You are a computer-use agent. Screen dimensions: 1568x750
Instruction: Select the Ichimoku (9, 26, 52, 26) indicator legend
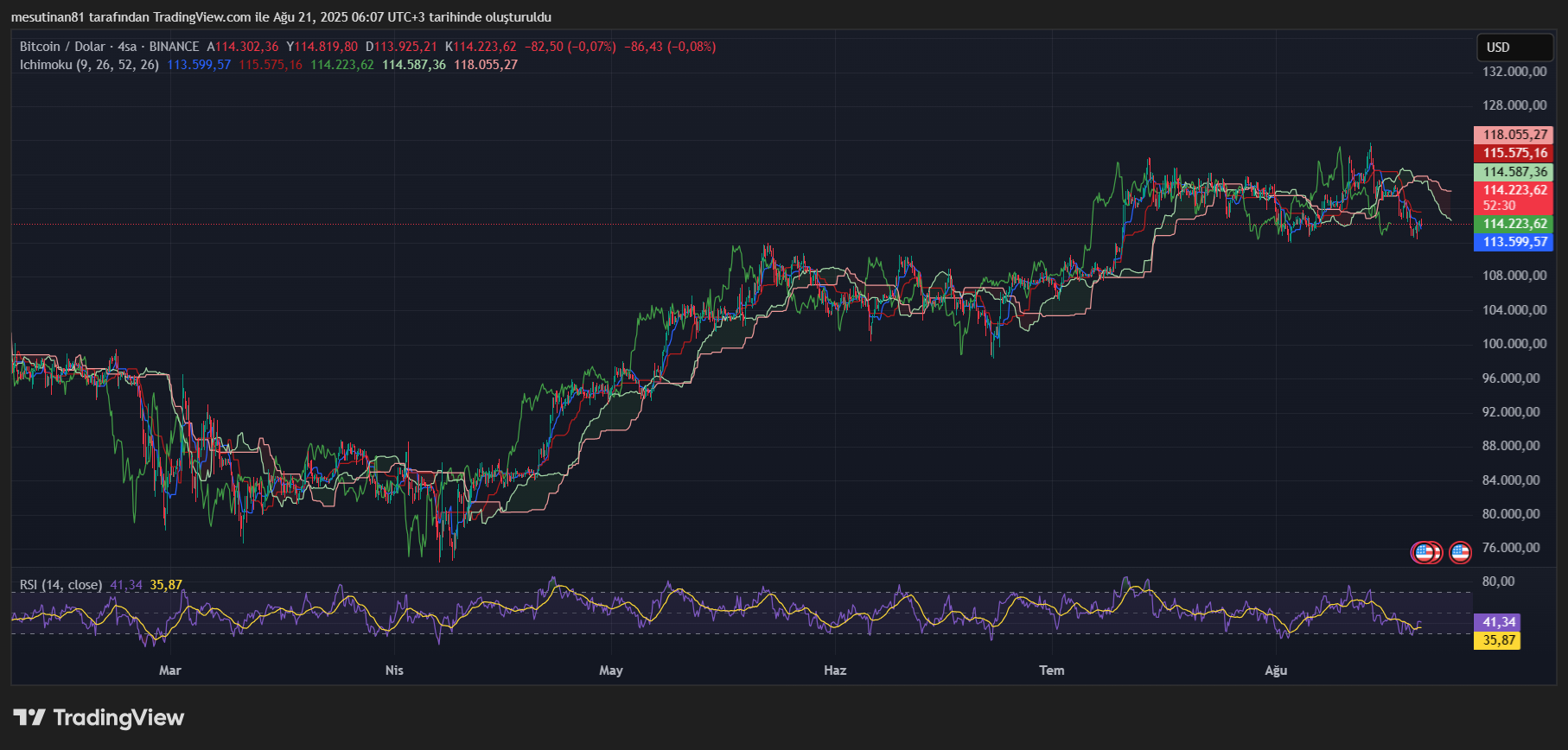click(x=89, y=65)
